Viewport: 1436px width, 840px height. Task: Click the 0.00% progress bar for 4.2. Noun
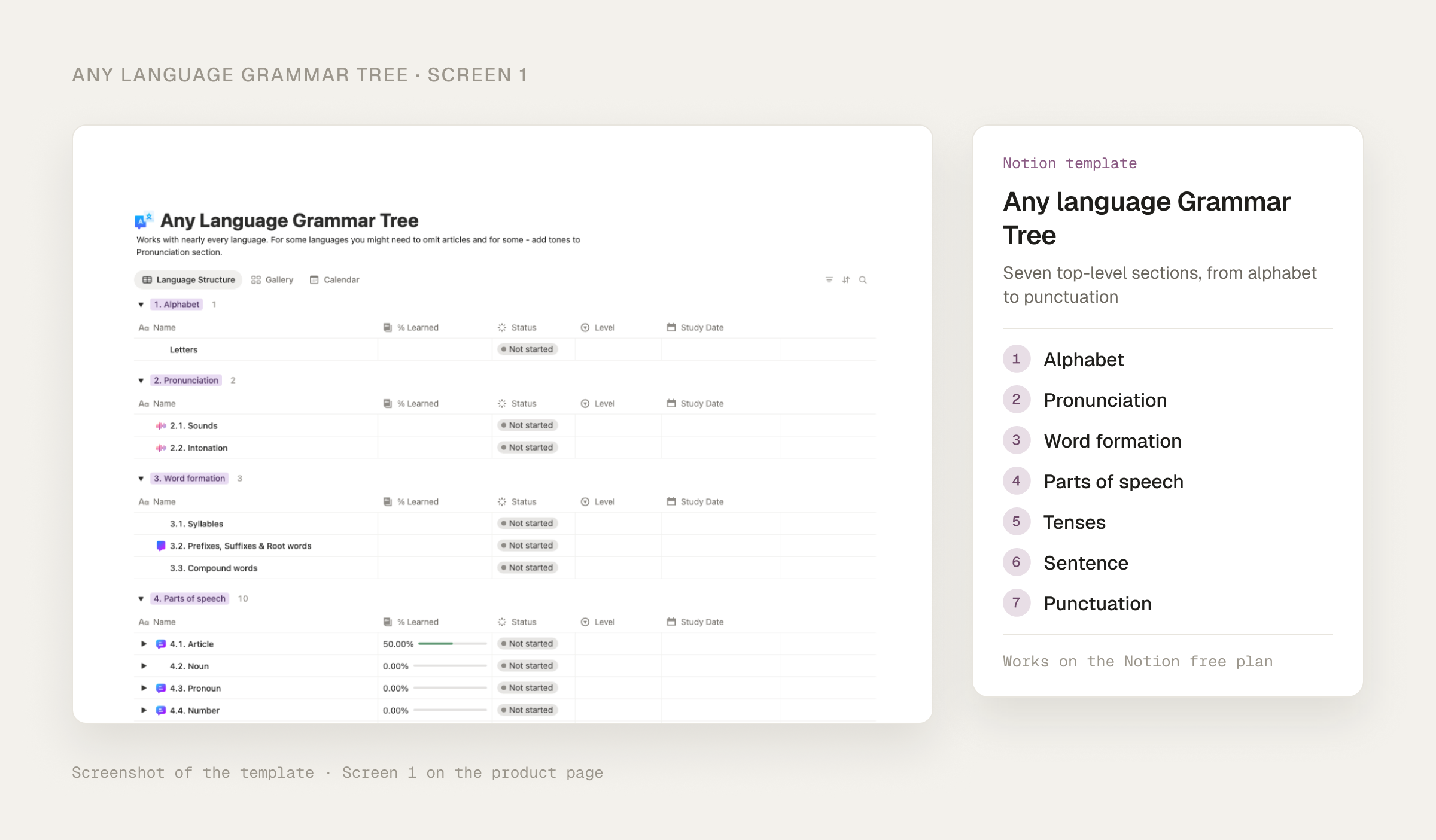tap(450, 666)
